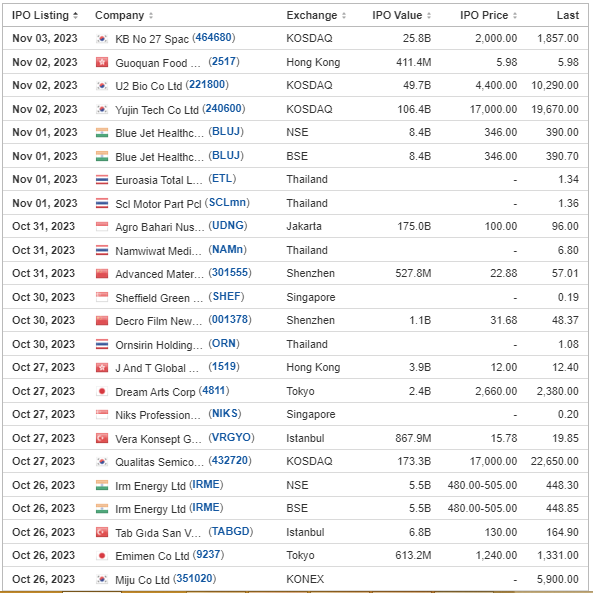Screen dimensions: 593x593
Task: Click Indonesia flag beside Agro Bahari Nus...
Action: pyautogui.click(x=102, y=227)
